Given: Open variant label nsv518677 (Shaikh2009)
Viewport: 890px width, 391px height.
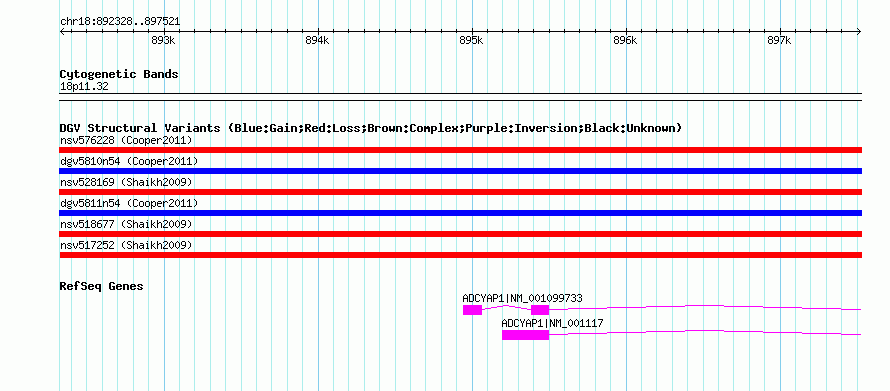Looking at the screenshot, I should pyautogui.click(x=126, y=224).
